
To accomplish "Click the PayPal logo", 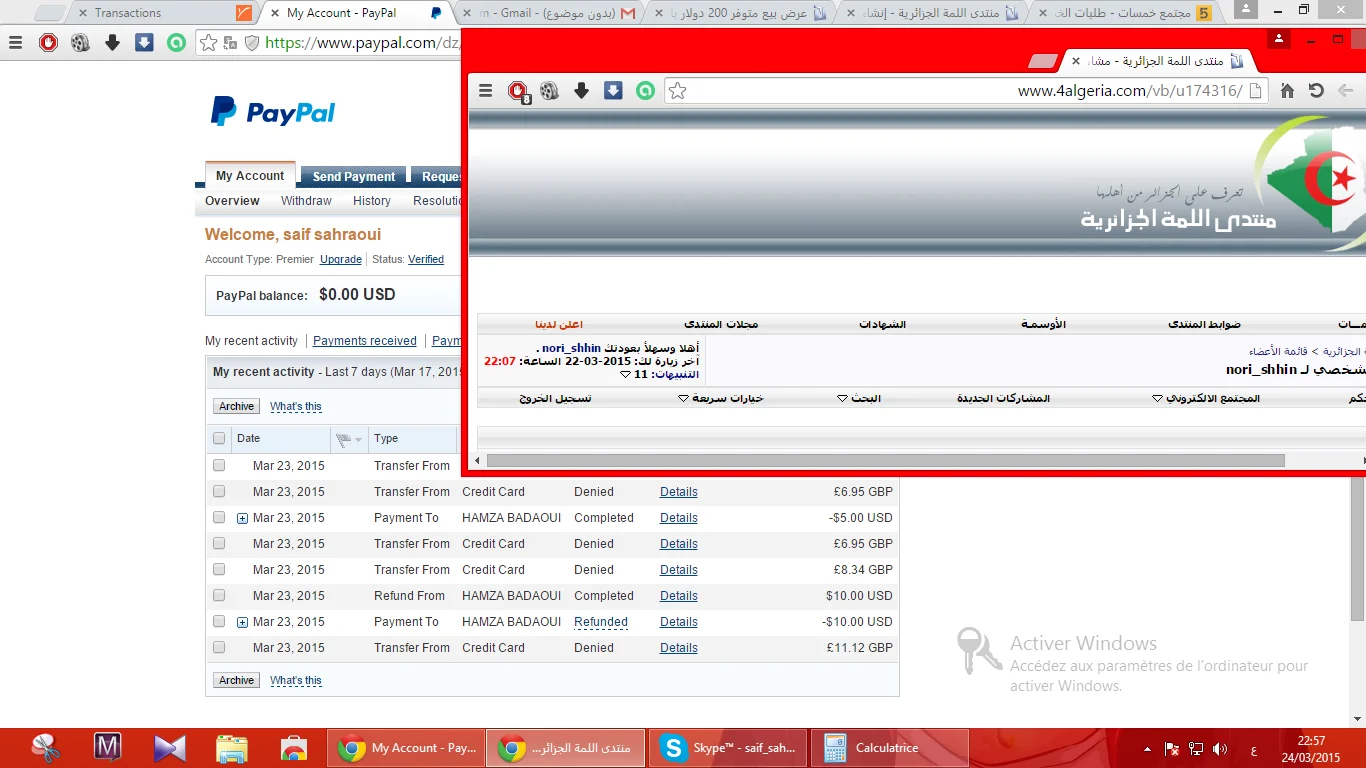I will pos(273,112).
